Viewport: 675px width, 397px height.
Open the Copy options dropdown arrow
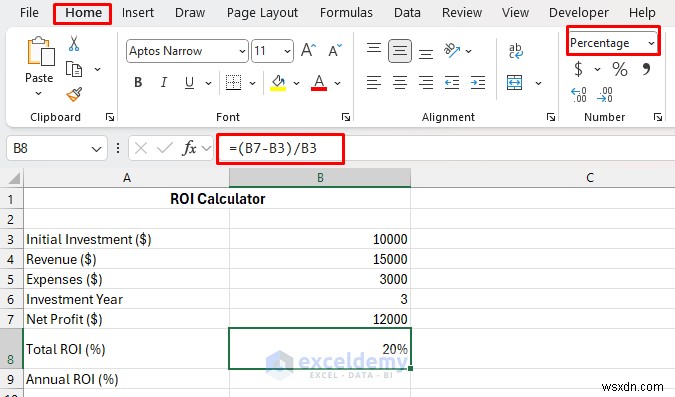tap(98, 69)
